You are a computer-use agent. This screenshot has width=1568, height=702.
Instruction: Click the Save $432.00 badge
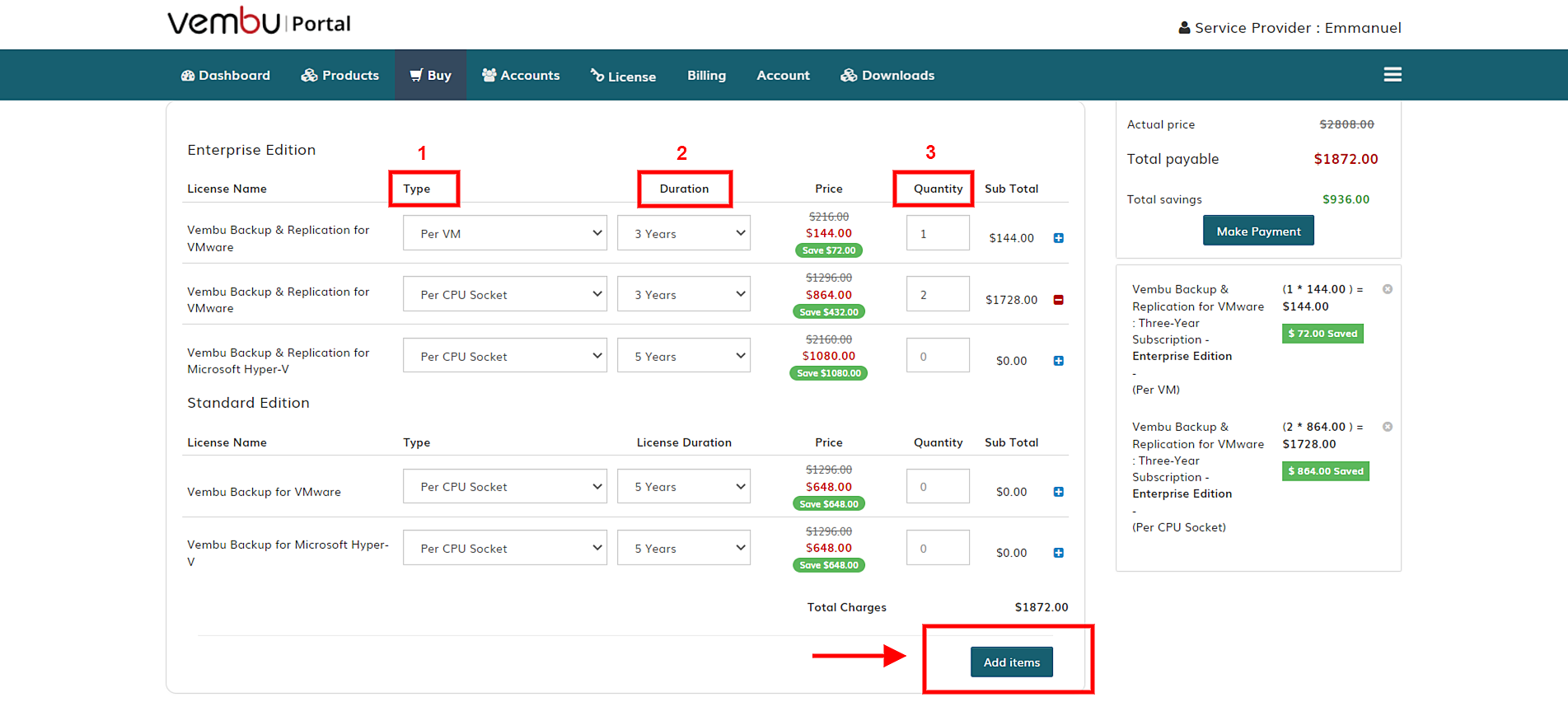coord(829,312)
